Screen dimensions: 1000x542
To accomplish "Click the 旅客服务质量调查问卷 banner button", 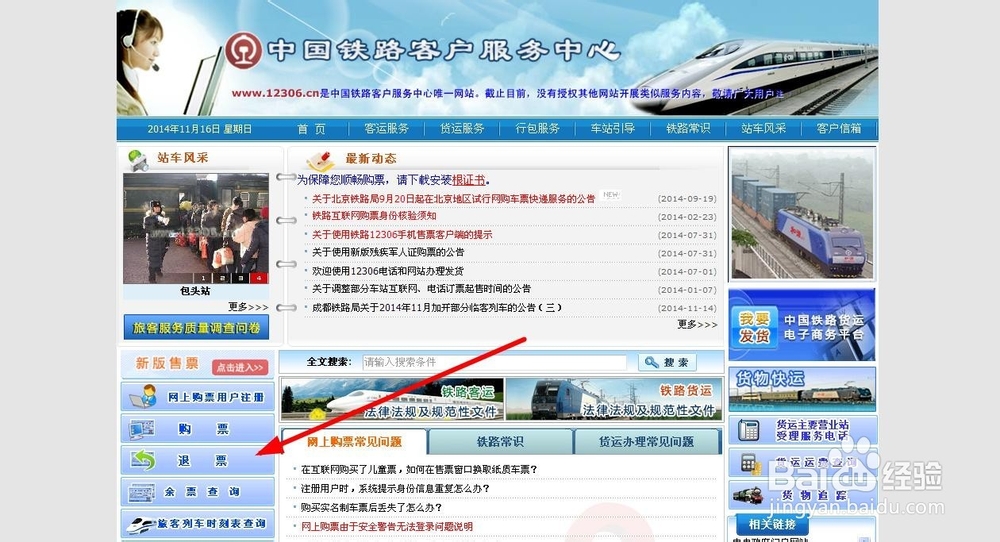I will 196,328.
